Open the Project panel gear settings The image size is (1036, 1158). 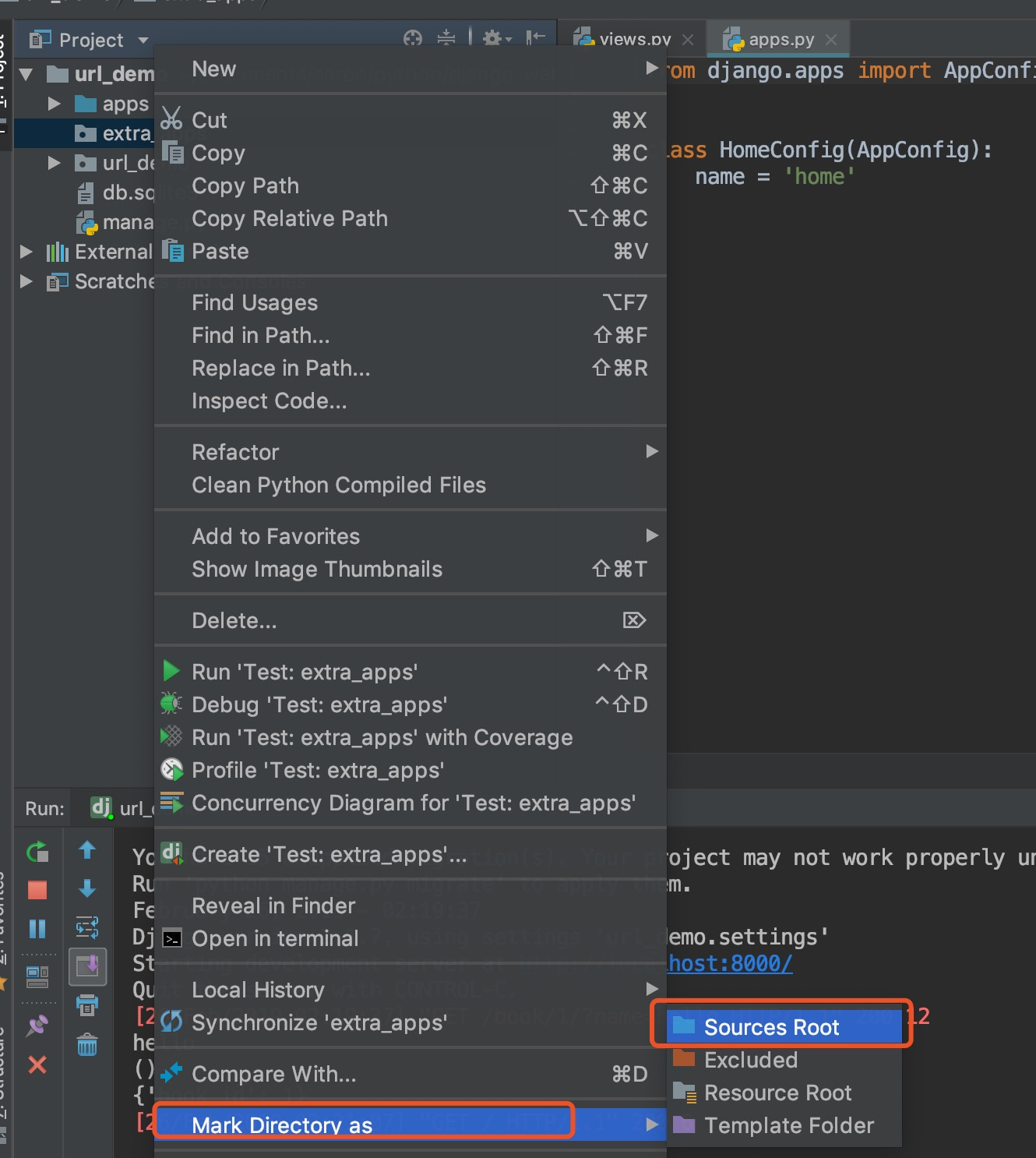(496, 38)
